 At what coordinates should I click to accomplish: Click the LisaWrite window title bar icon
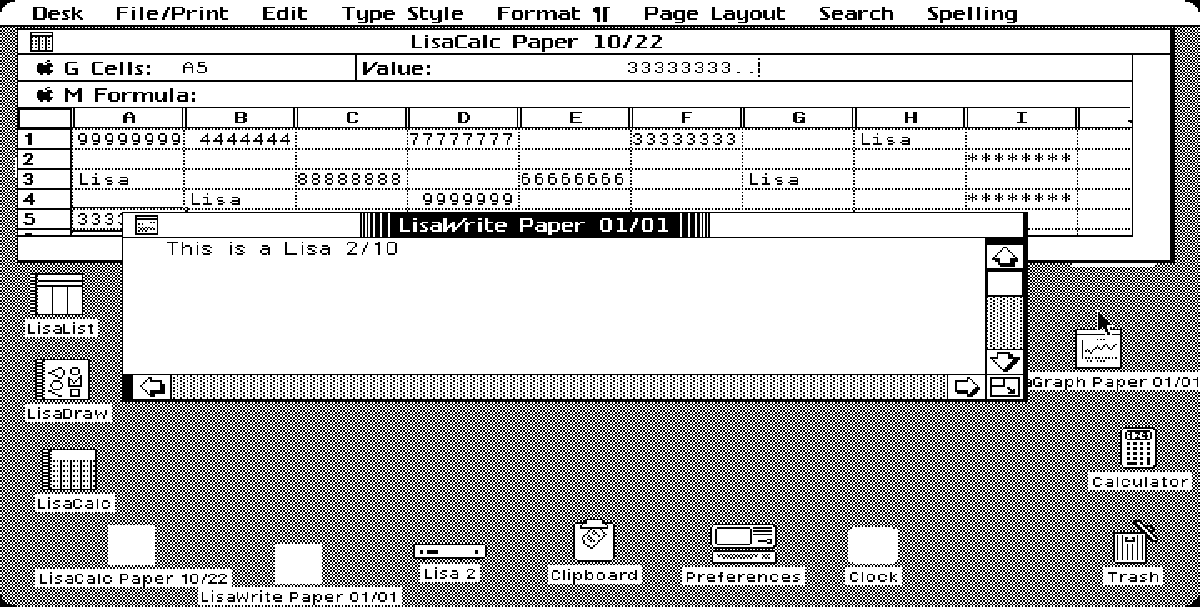pyautogui.click(x=146, y=225)
